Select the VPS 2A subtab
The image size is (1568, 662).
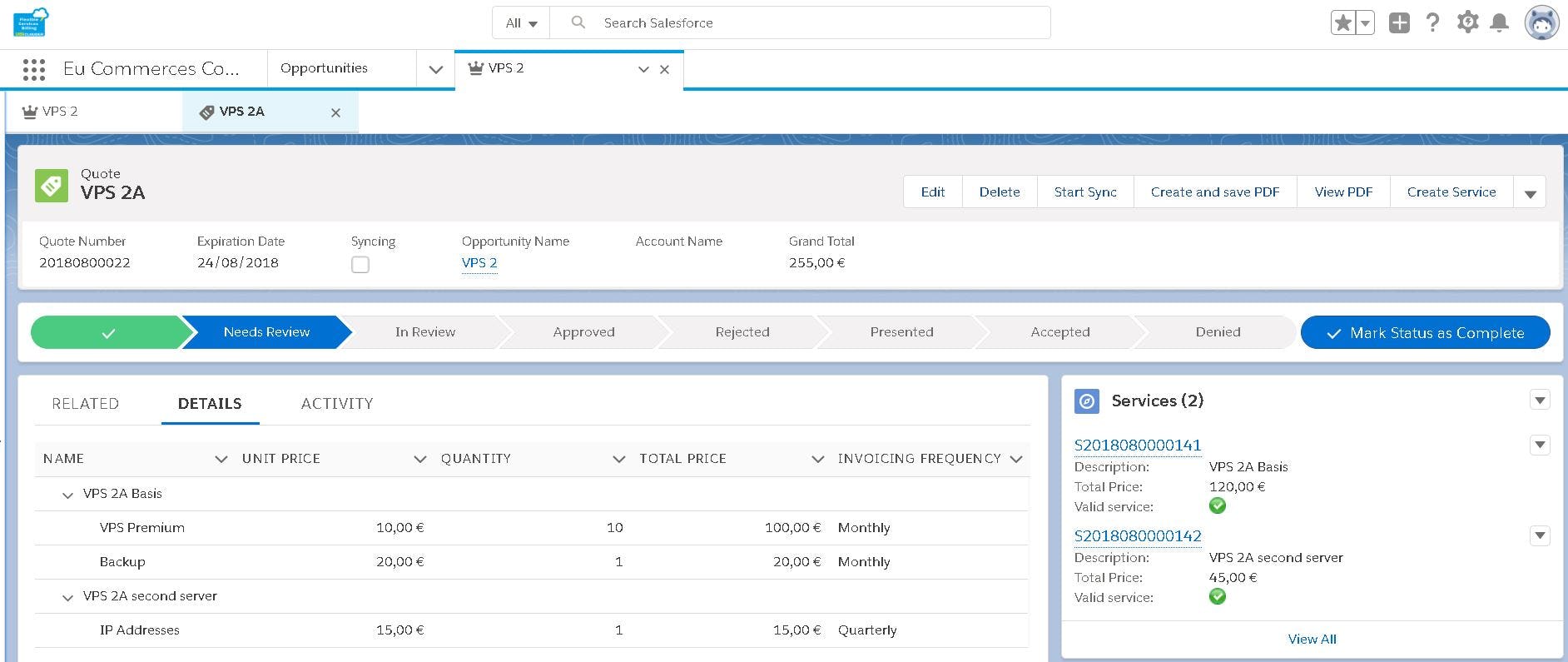(241, 112)
